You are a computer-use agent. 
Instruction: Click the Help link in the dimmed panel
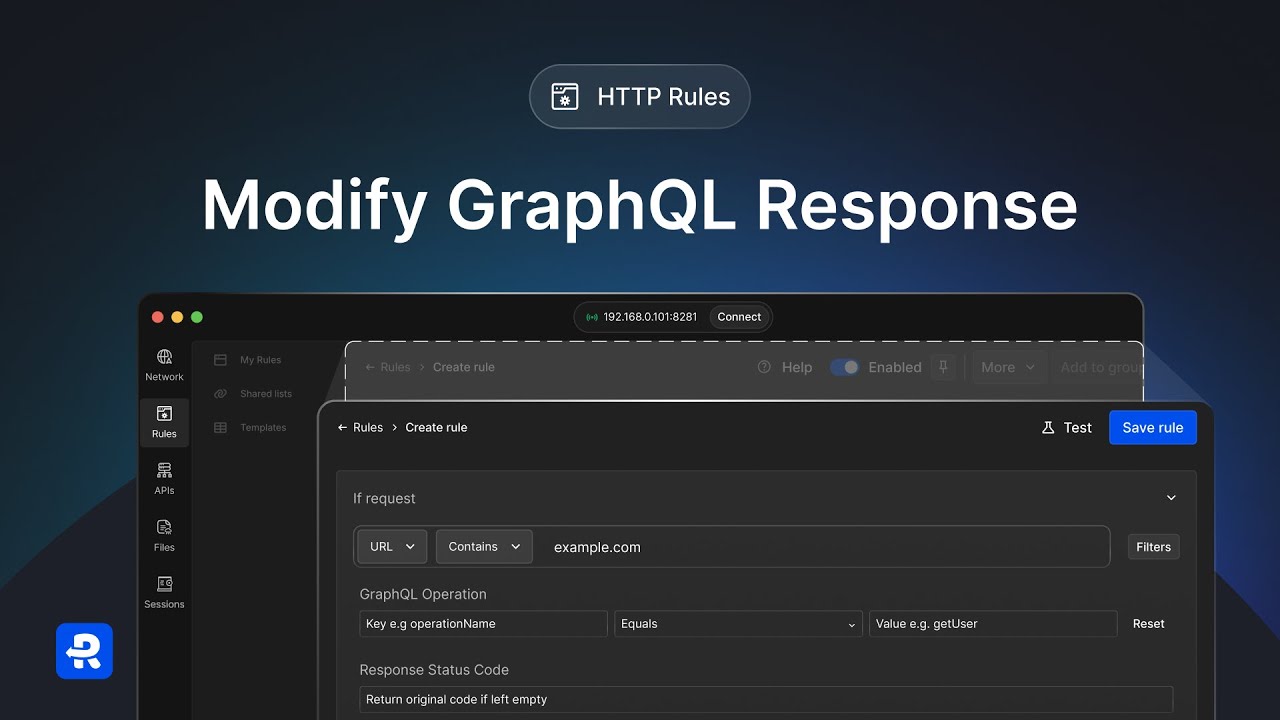click(x=797, y=367)
